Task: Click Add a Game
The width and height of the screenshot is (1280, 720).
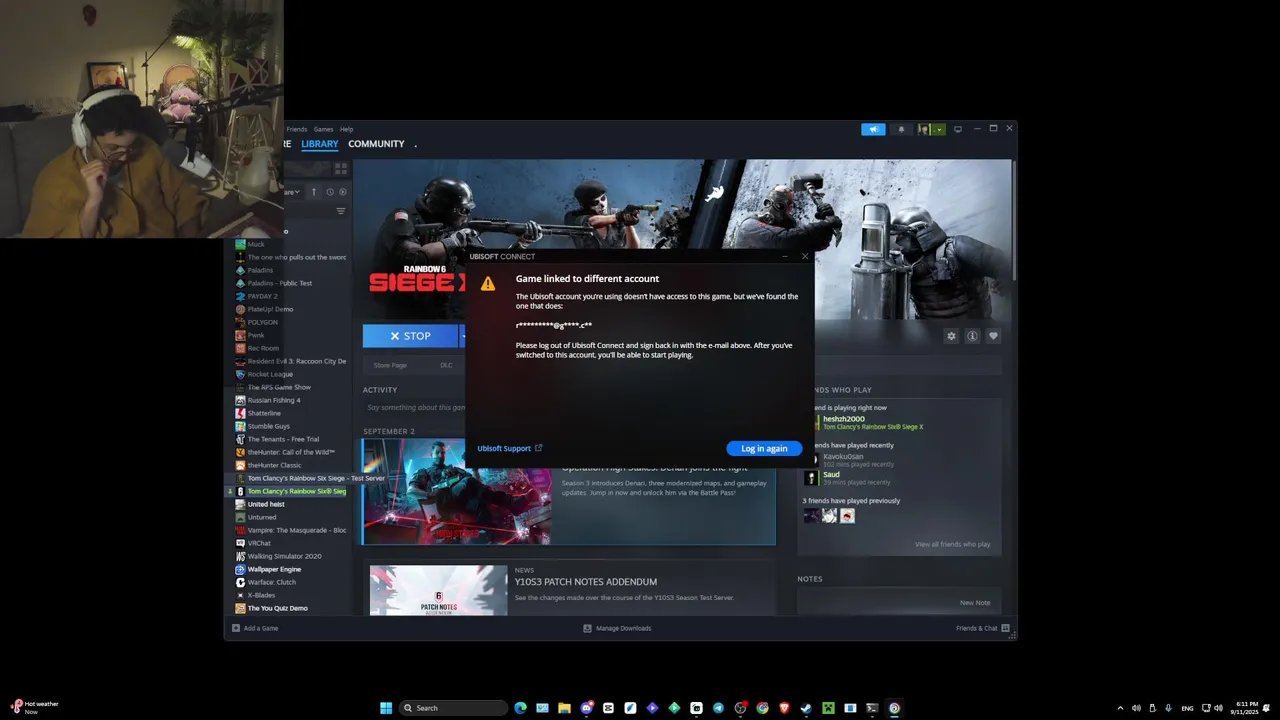Action: pos(255,628)
